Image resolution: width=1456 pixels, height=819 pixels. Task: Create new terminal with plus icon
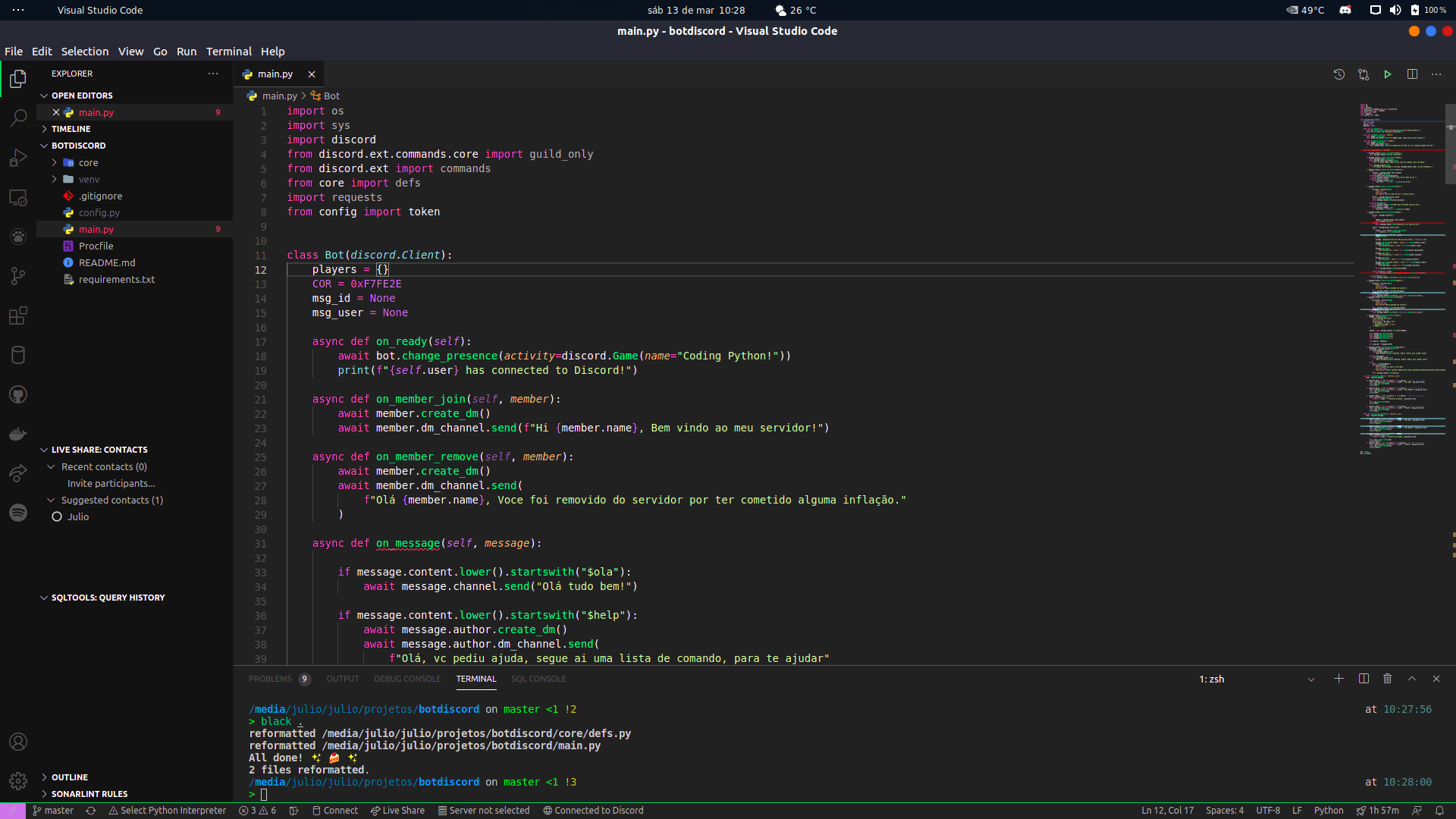[1339, 679]
